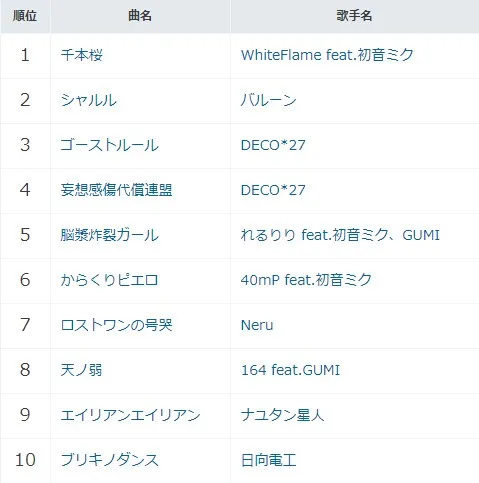This screenshot has width=479, height=483.
Task: Click artist 40mP feat.初音ミク
Action: (x=306, y=280)
